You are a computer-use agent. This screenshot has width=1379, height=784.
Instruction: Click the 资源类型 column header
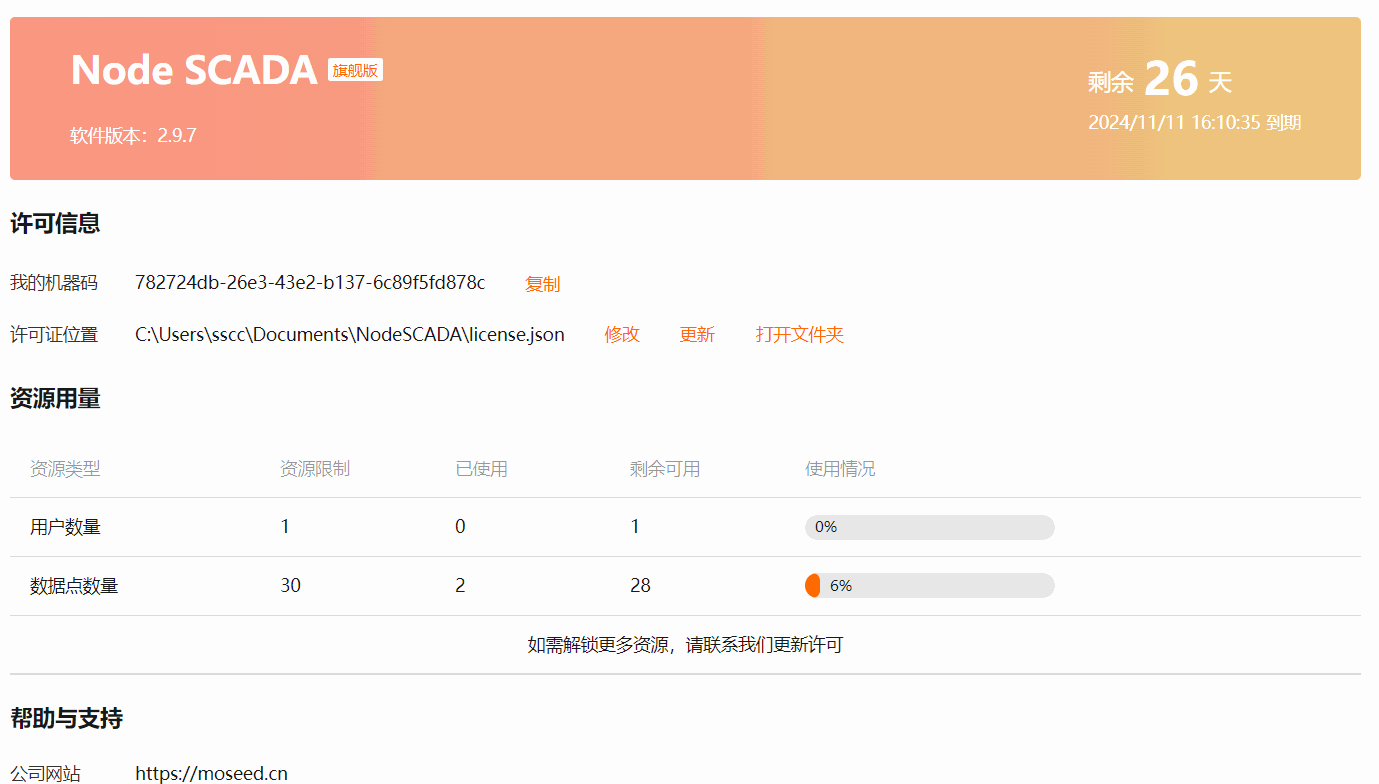pos(65,469)
